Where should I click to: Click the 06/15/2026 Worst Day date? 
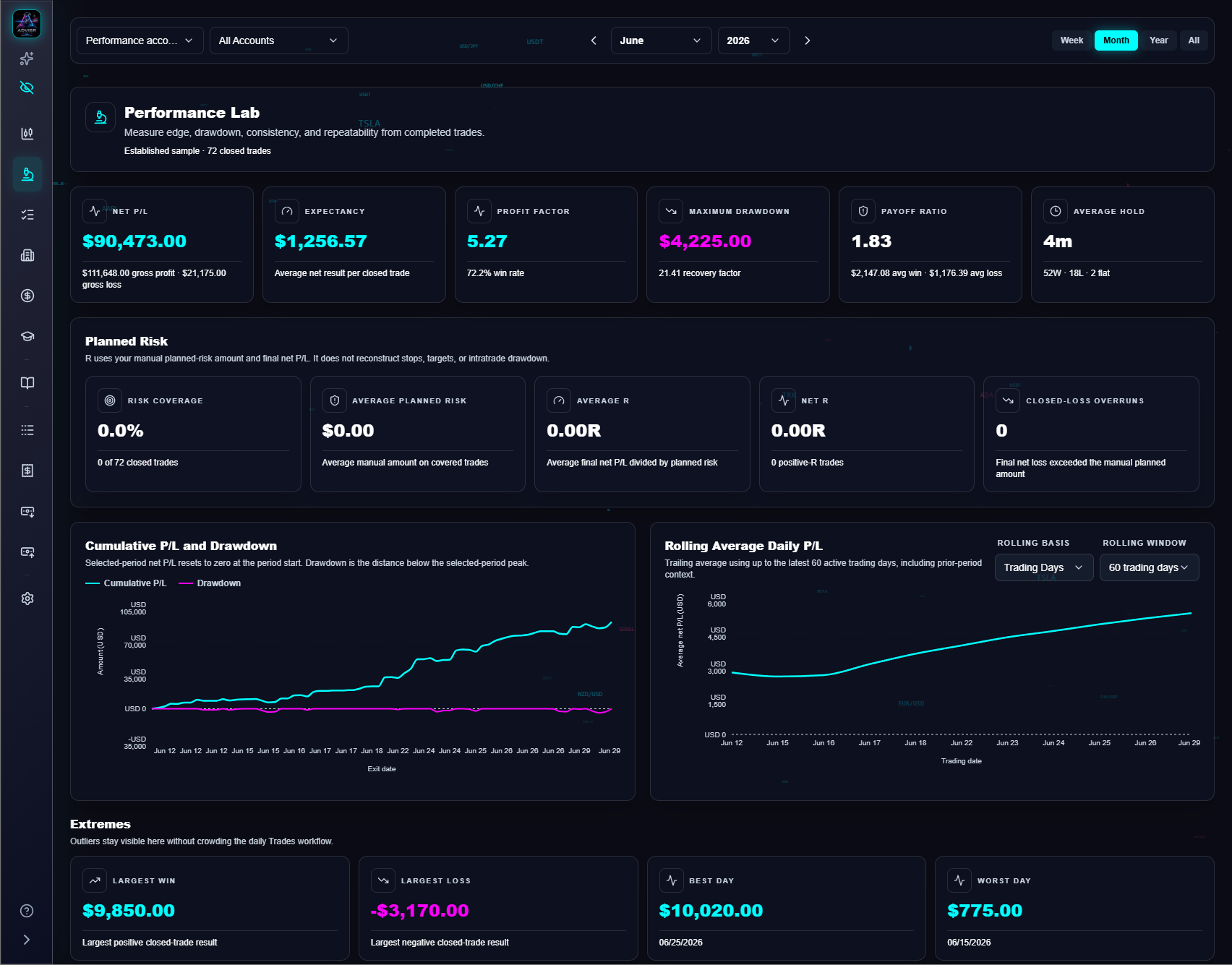(x=969, y=943)
